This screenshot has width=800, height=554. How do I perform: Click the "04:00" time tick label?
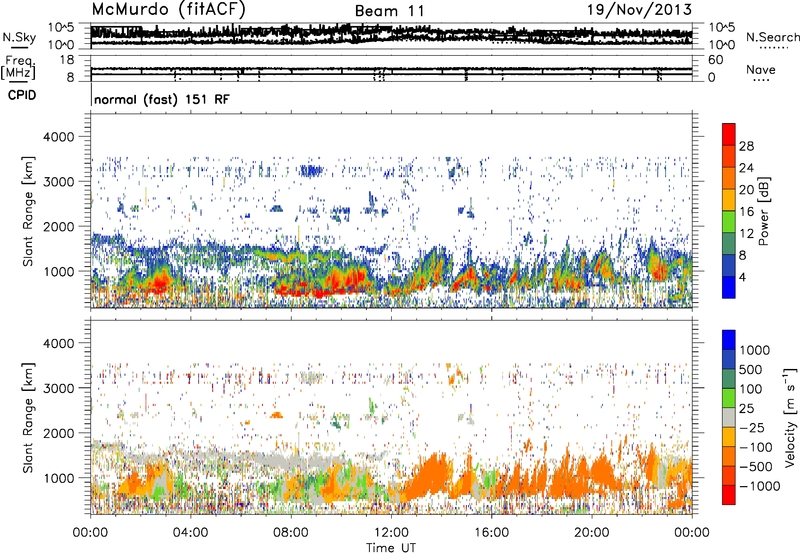click(x=190, y=533)
